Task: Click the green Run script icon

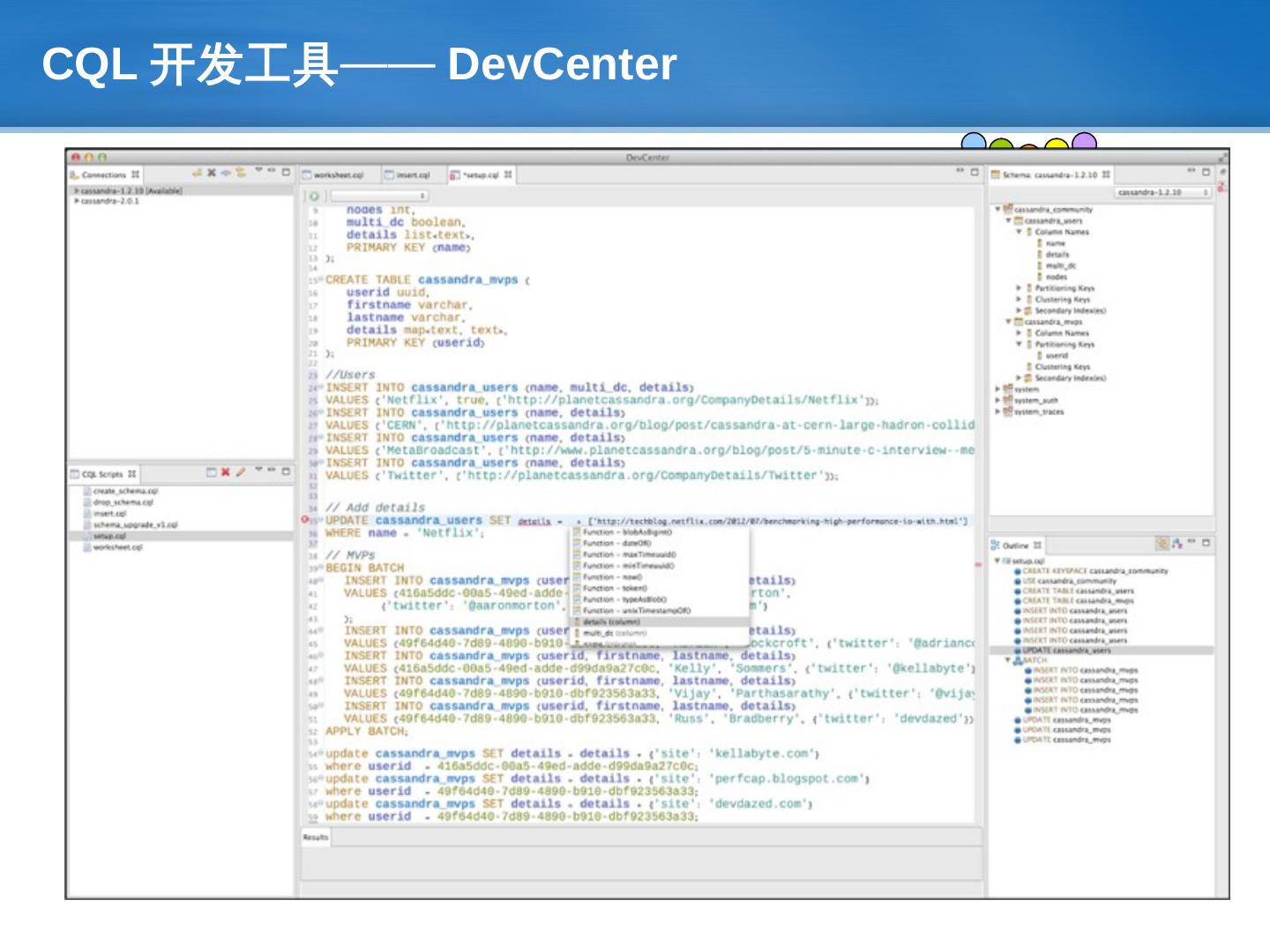Action: 314,196
